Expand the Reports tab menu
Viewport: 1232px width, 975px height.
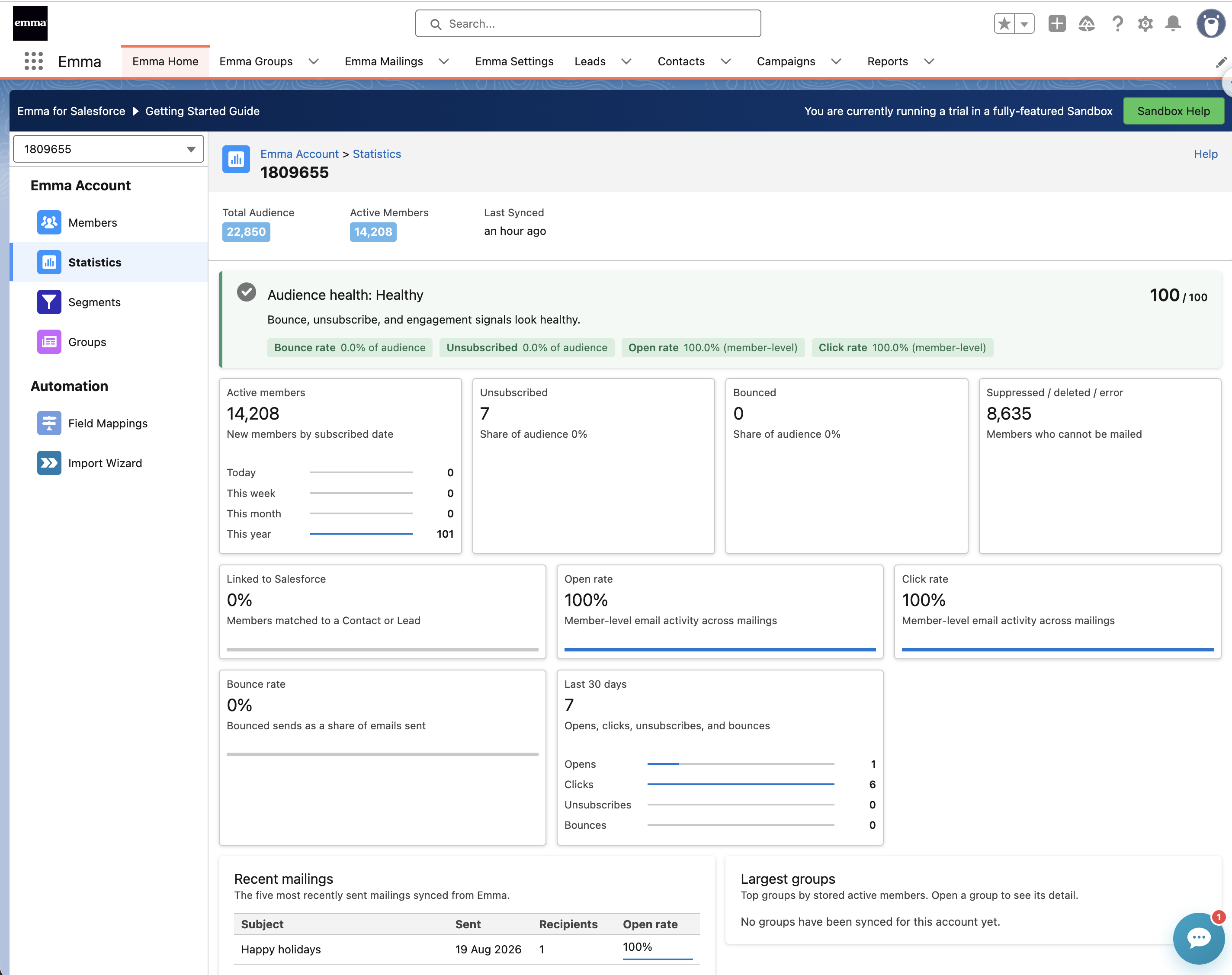(929, 62)
